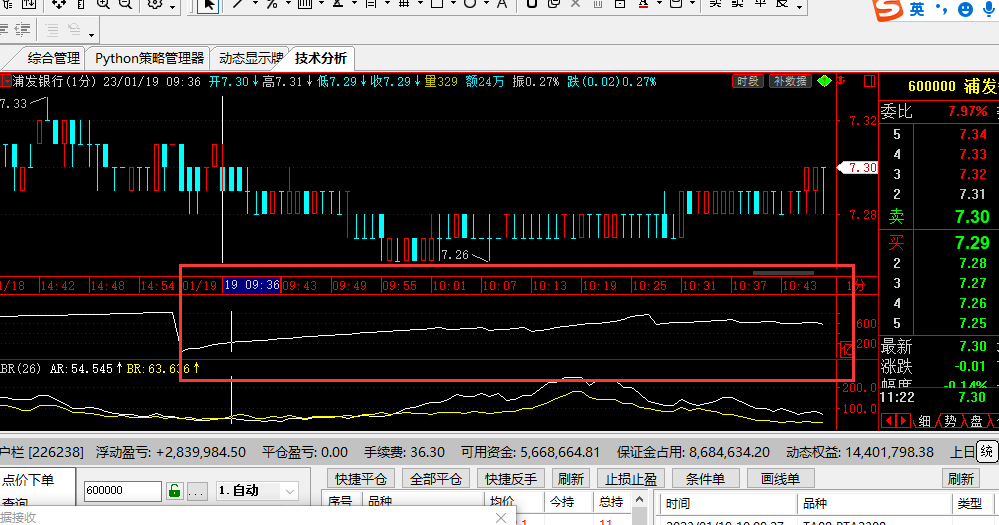The width and height of the screenshot is (999, 525).
Task: Click the red underlined A color icon
Action: click(643, 4)
